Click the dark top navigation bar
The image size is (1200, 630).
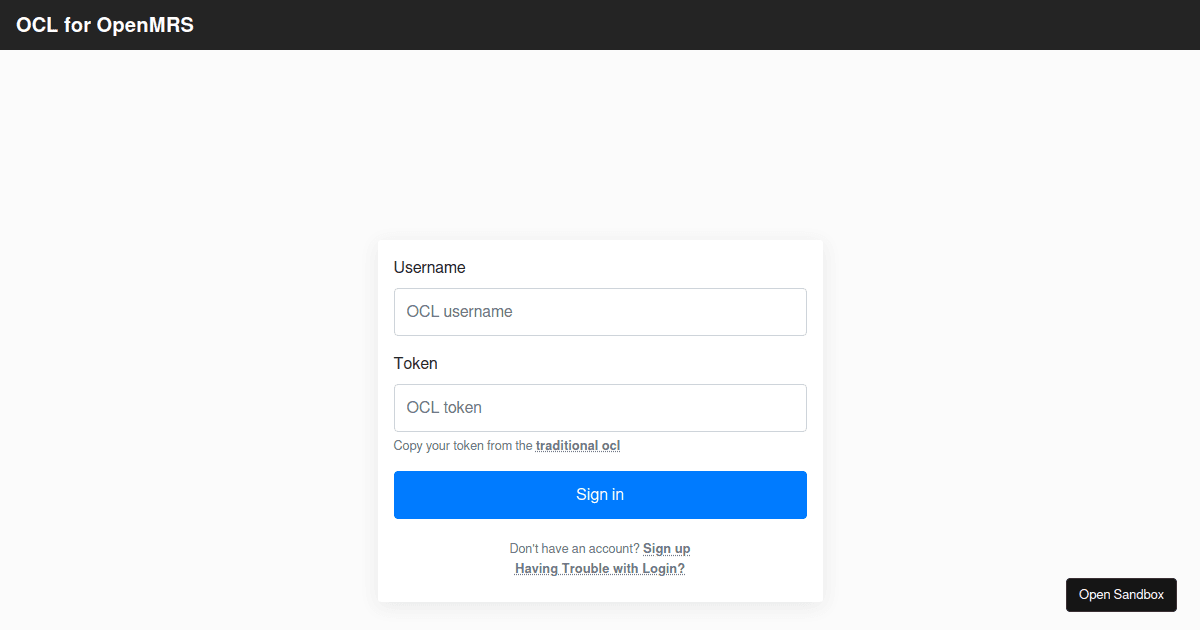(x=700, y=25)
